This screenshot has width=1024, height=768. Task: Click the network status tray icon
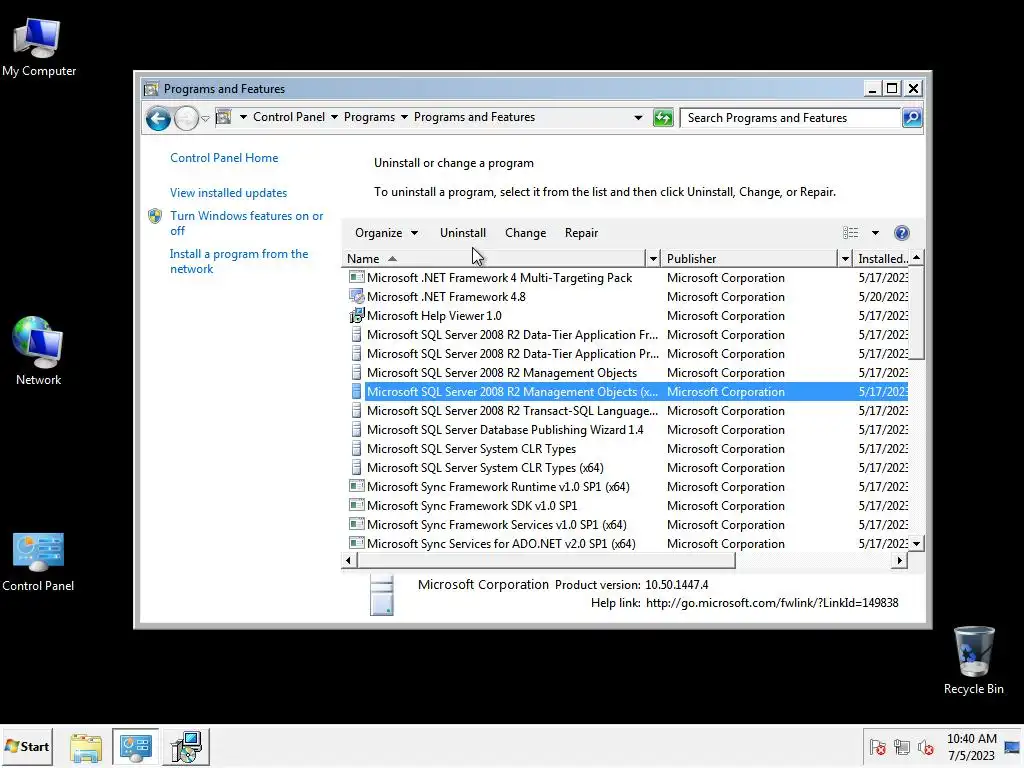(x=902, y=747)
